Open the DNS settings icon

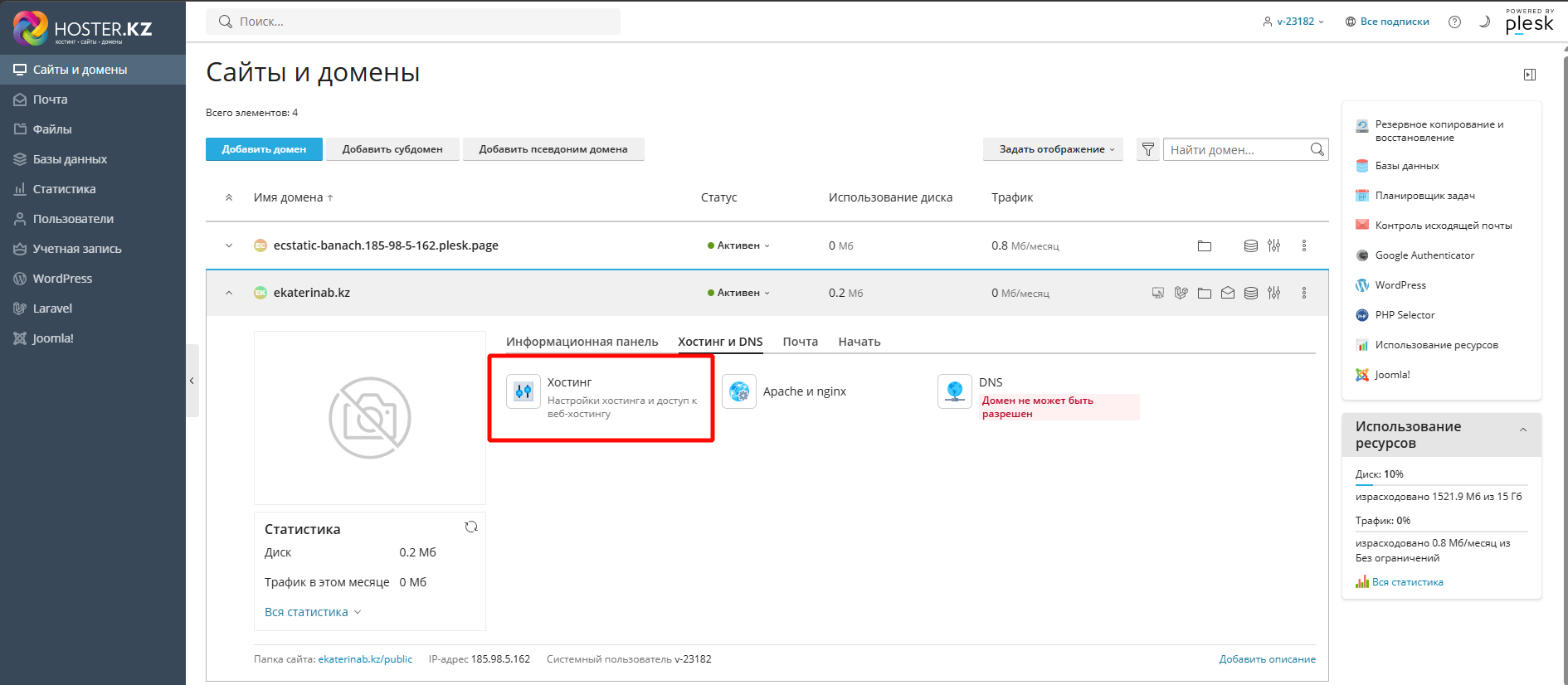(955, 391)
